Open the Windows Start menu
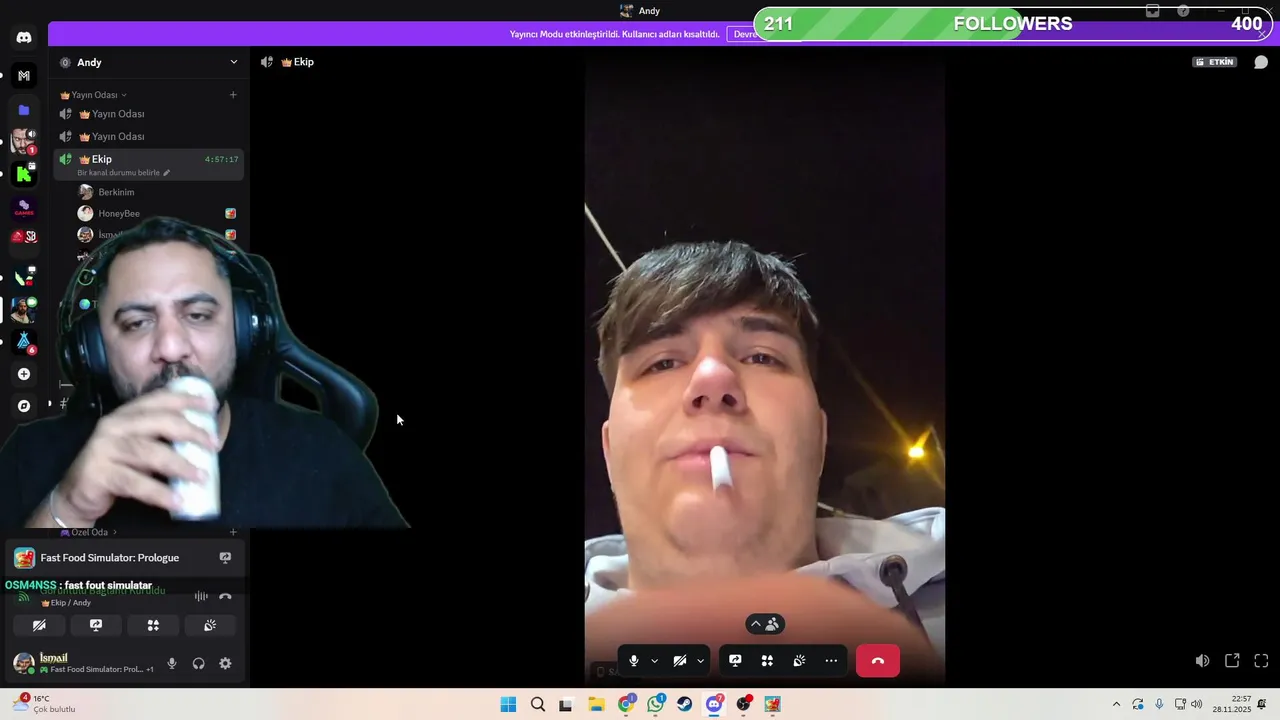This screenshot has width=1280, height=720. 508,704
